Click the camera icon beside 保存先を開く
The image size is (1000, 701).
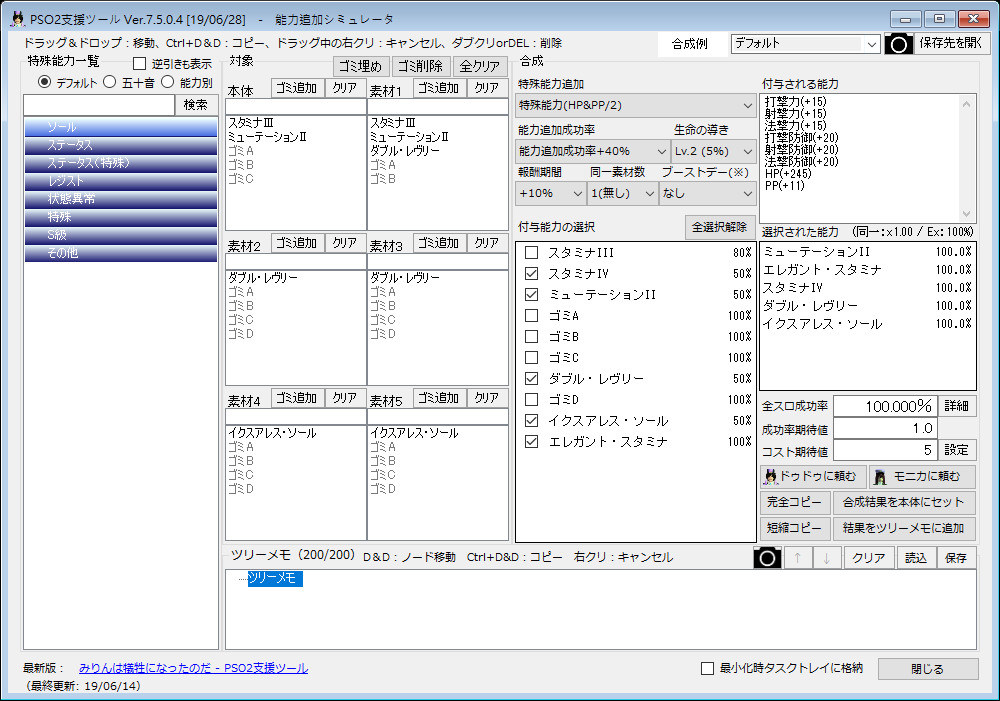tap(899, 44)
